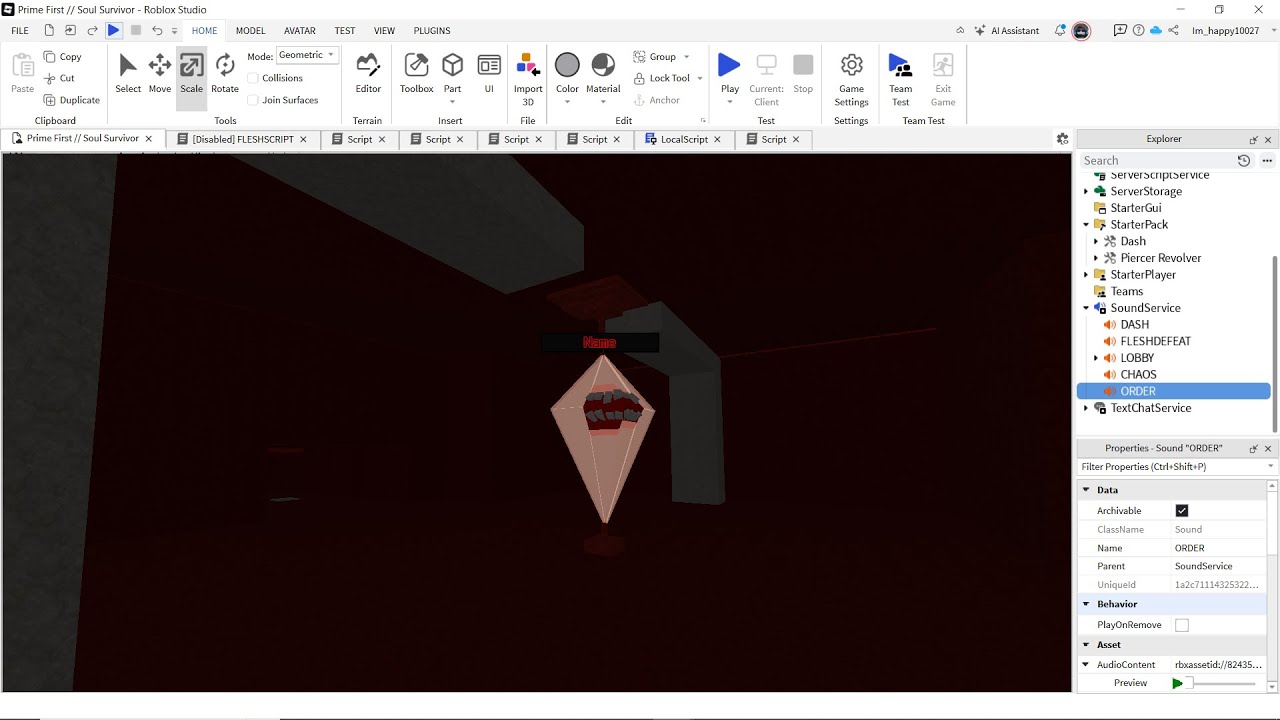Toggle the Join Surfaces checkbox
This screenshot has width=1280, height=720.
253,100
